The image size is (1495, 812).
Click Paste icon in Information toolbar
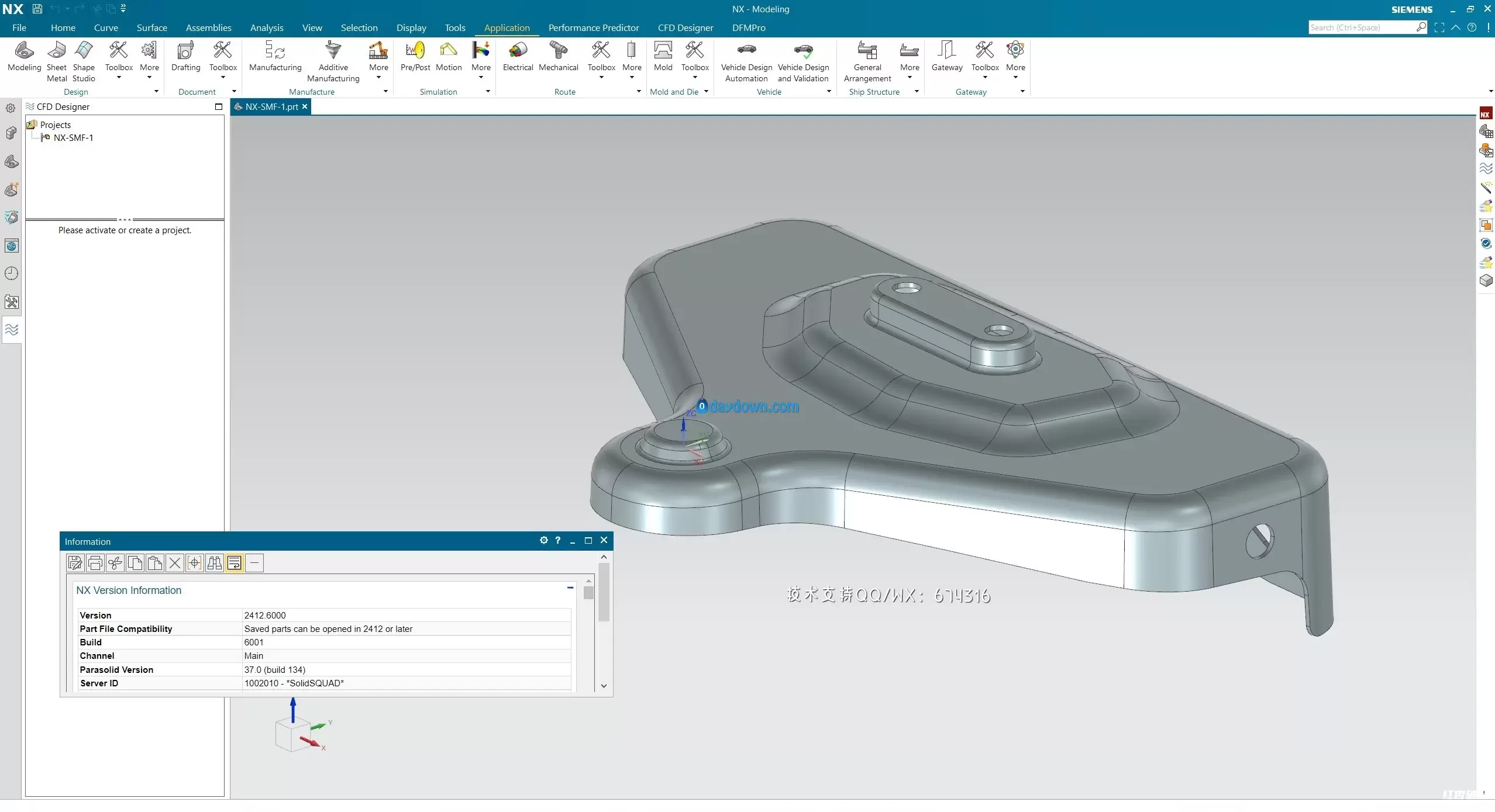(154, 563)
